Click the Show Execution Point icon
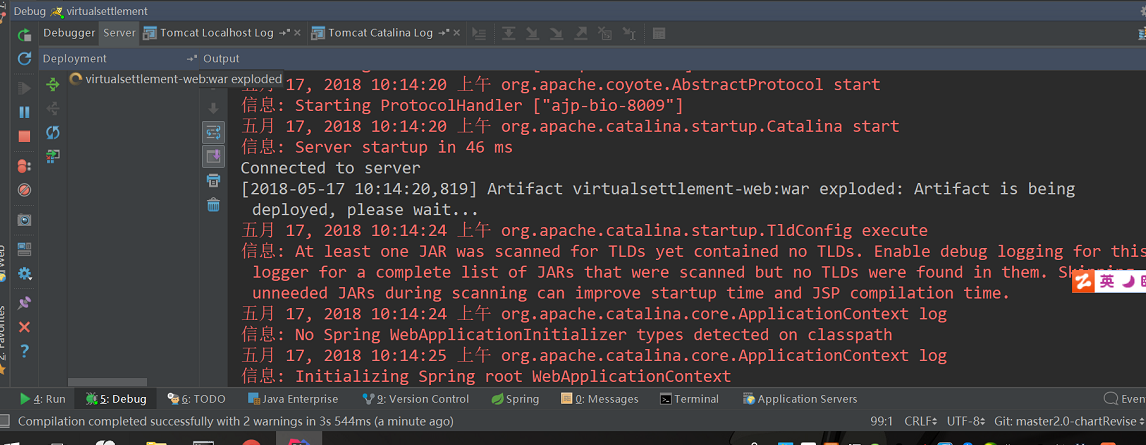1146x445 pixels. click(x=479, y=34)
